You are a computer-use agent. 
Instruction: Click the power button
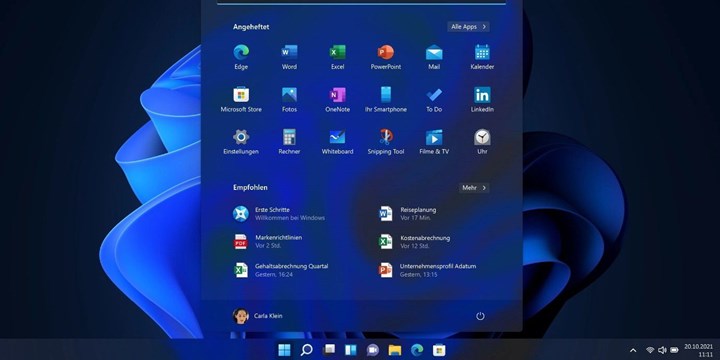[480, 316]
